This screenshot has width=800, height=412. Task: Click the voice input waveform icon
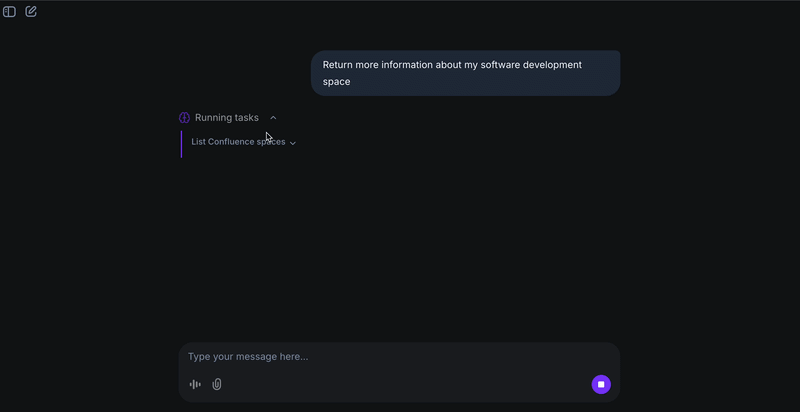point(195,384)
